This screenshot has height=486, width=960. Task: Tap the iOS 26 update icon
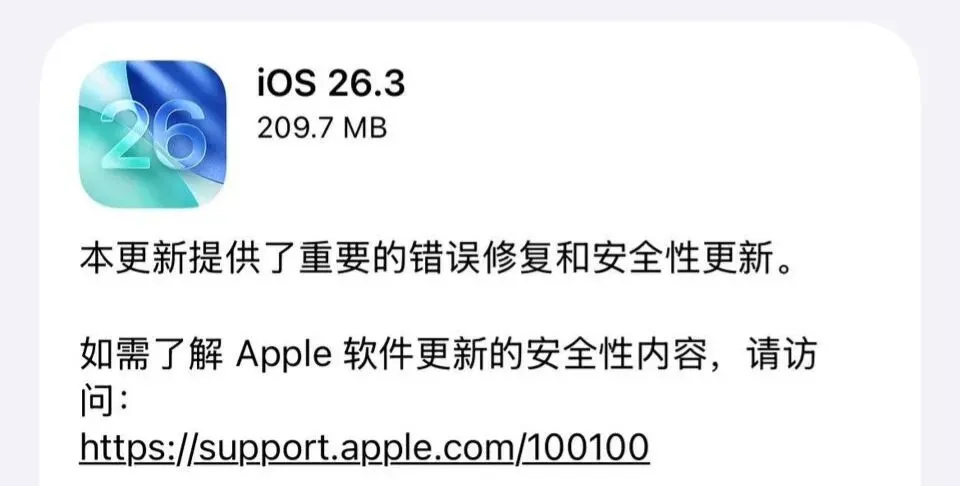click(152, 134)
